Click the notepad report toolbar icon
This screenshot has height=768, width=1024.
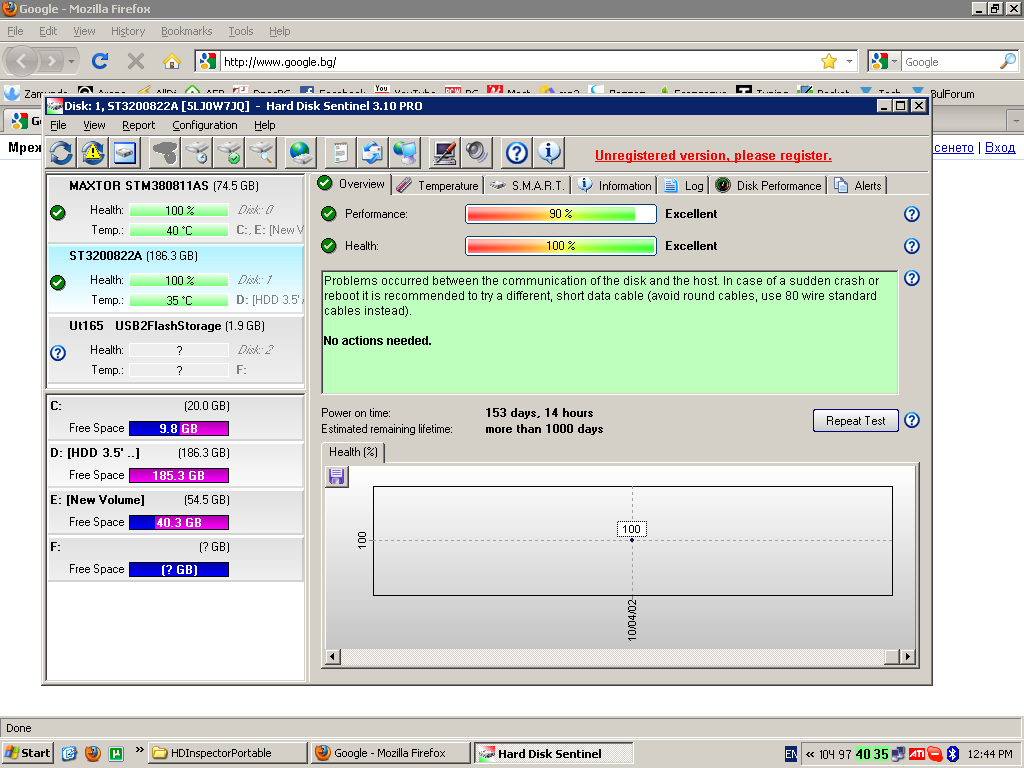coord(341,152)
